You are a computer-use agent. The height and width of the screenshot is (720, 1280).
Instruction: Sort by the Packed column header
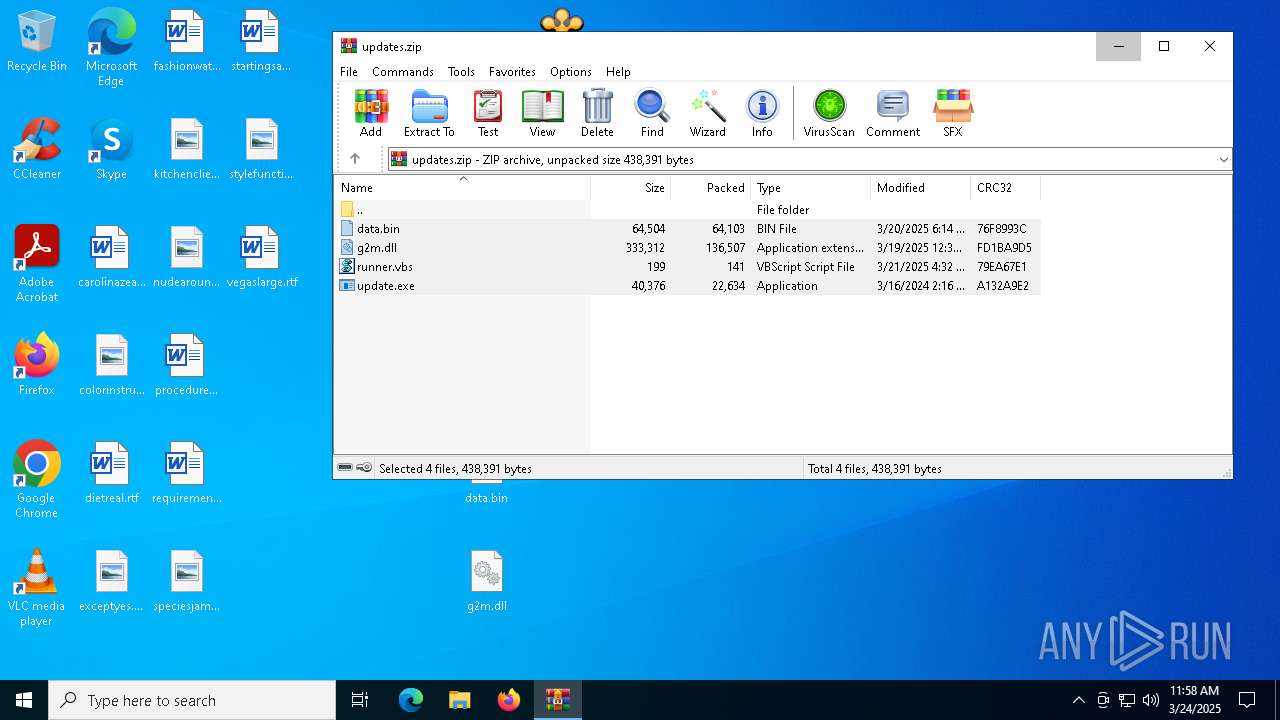(711, 188)
